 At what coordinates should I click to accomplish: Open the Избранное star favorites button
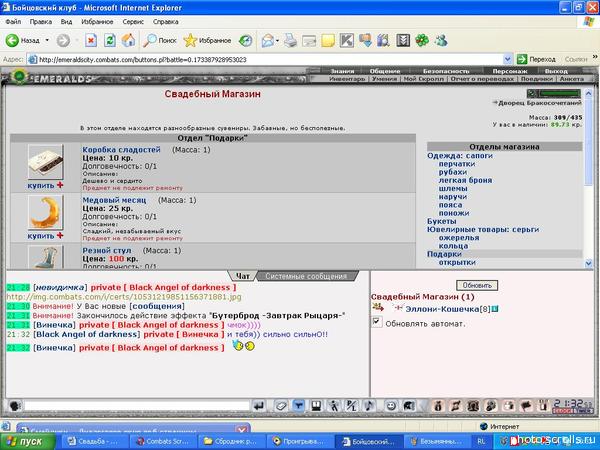coord(207,40)
